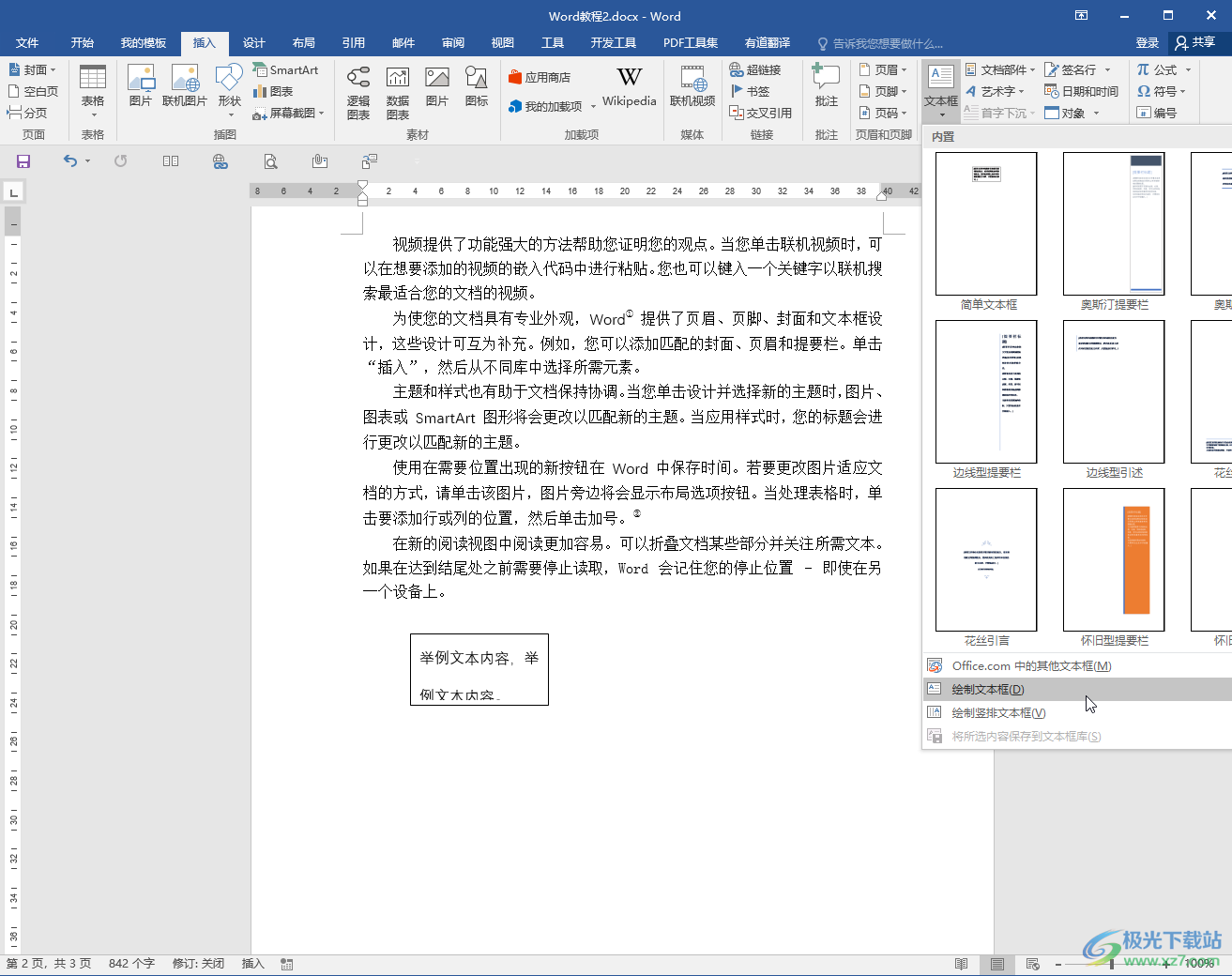Image resolution: width=1232 pixels, height=976 pixels.
Task: Open the 签名行 signature line menu
Action: [x=1078, y=69]
